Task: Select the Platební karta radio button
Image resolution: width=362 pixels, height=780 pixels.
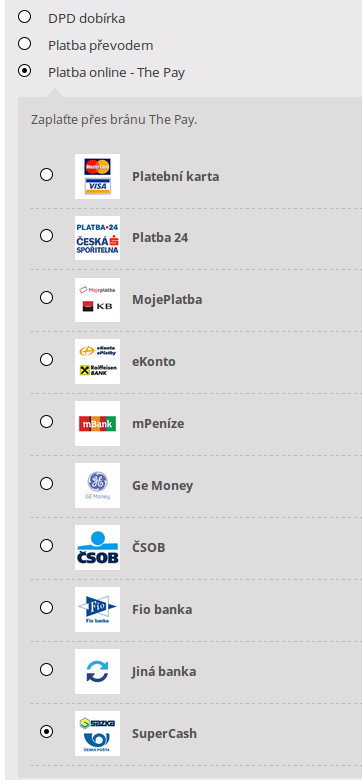Action: click(x=46, y=174)
